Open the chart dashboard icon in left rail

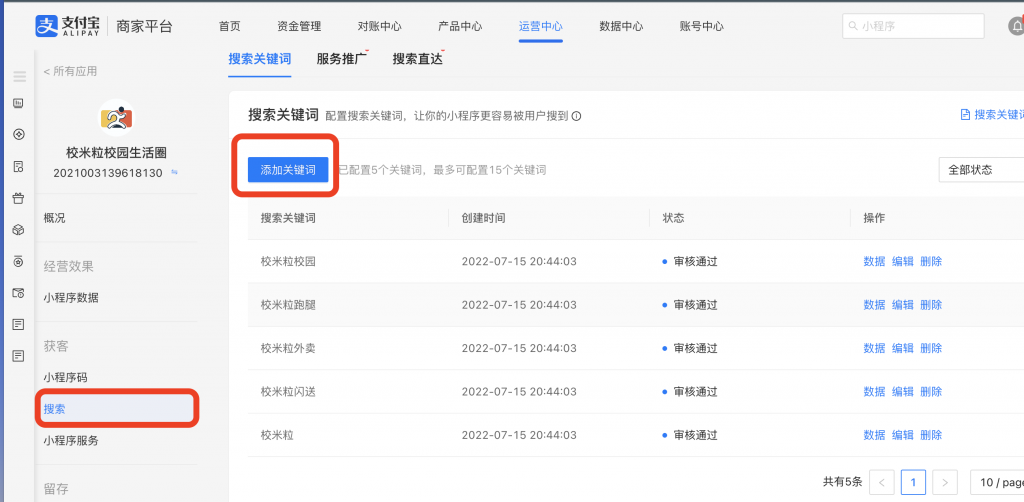click(18, 102)
